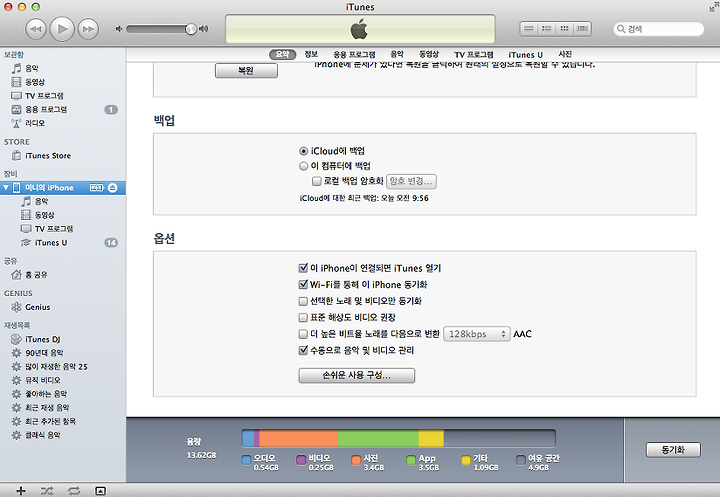720x497 pixels.
Task: Click the 암호 변경 button
Action: pos(411,181)
